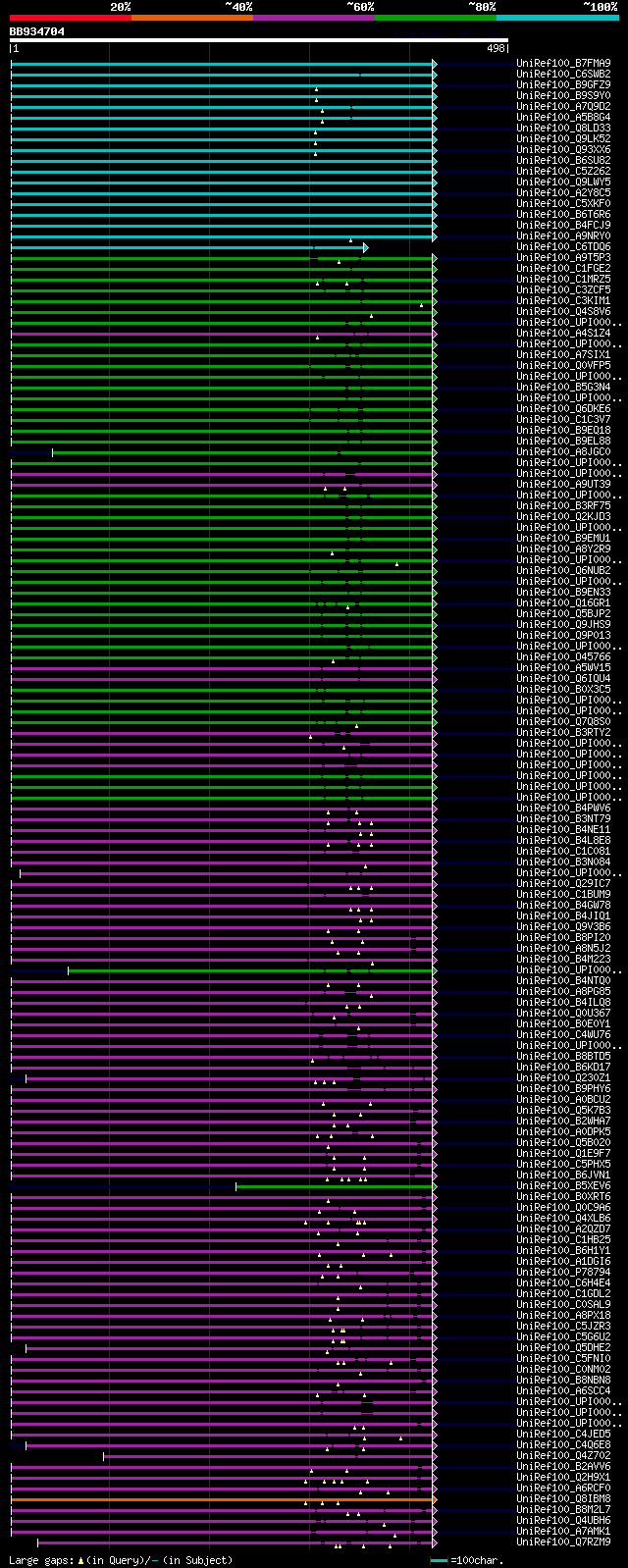628x1568 pixels.
Task: Select the UniRef100_B9EMU1 label
Action: 563,539
